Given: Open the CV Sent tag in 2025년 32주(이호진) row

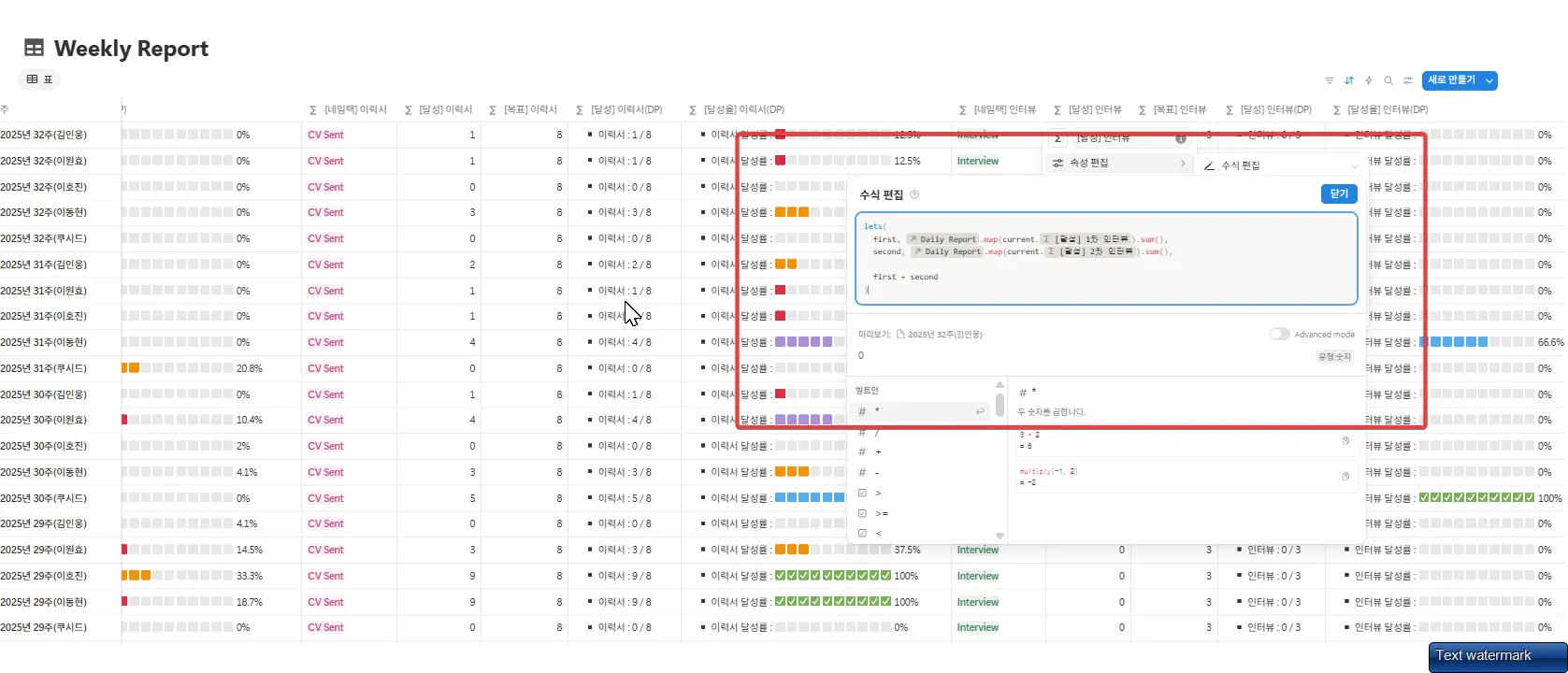Looking at the screenshot, I should 325,187.
